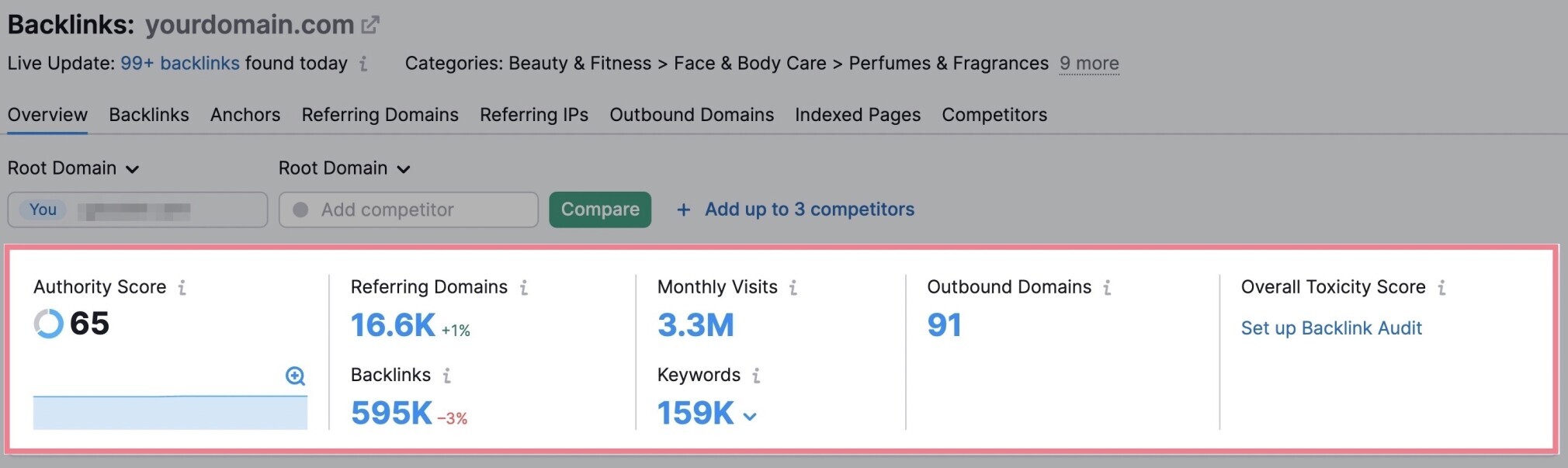Open the Referring IPs tab

tap(533, 115)
